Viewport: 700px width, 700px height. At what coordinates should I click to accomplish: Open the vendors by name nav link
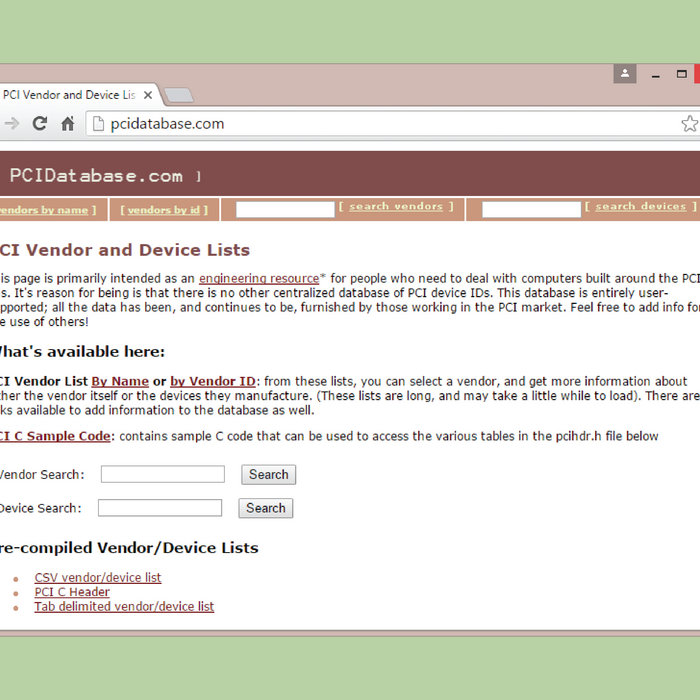pos(45,210)
